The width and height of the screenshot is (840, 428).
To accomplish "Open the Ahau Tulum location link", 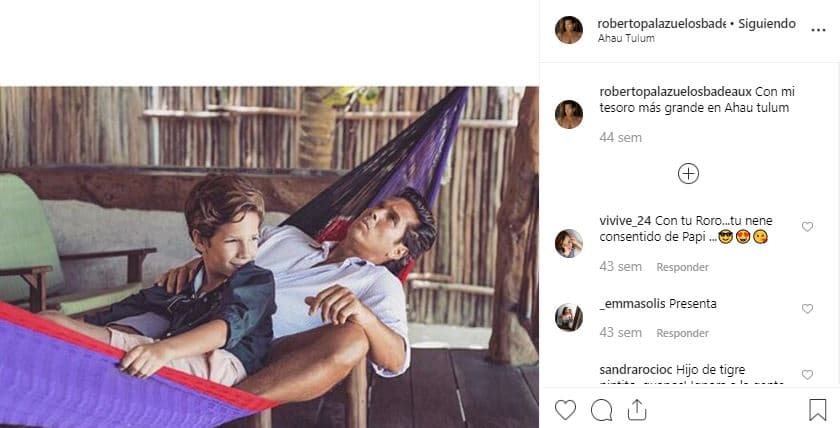I will coord(626,39).
